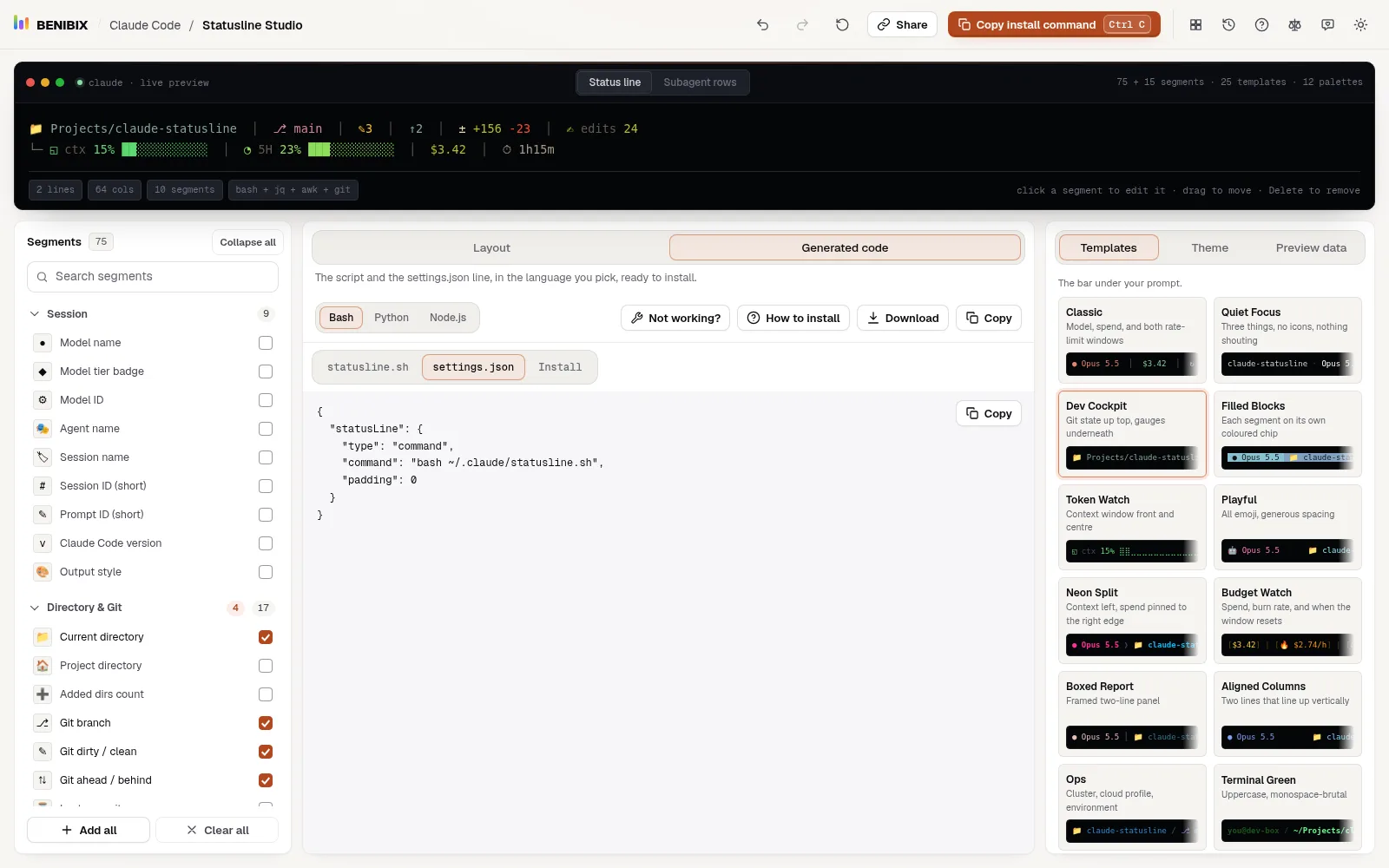Click the Output style palette icon
The width and height of the screenshot is (1389, 868).
(43, 572)
